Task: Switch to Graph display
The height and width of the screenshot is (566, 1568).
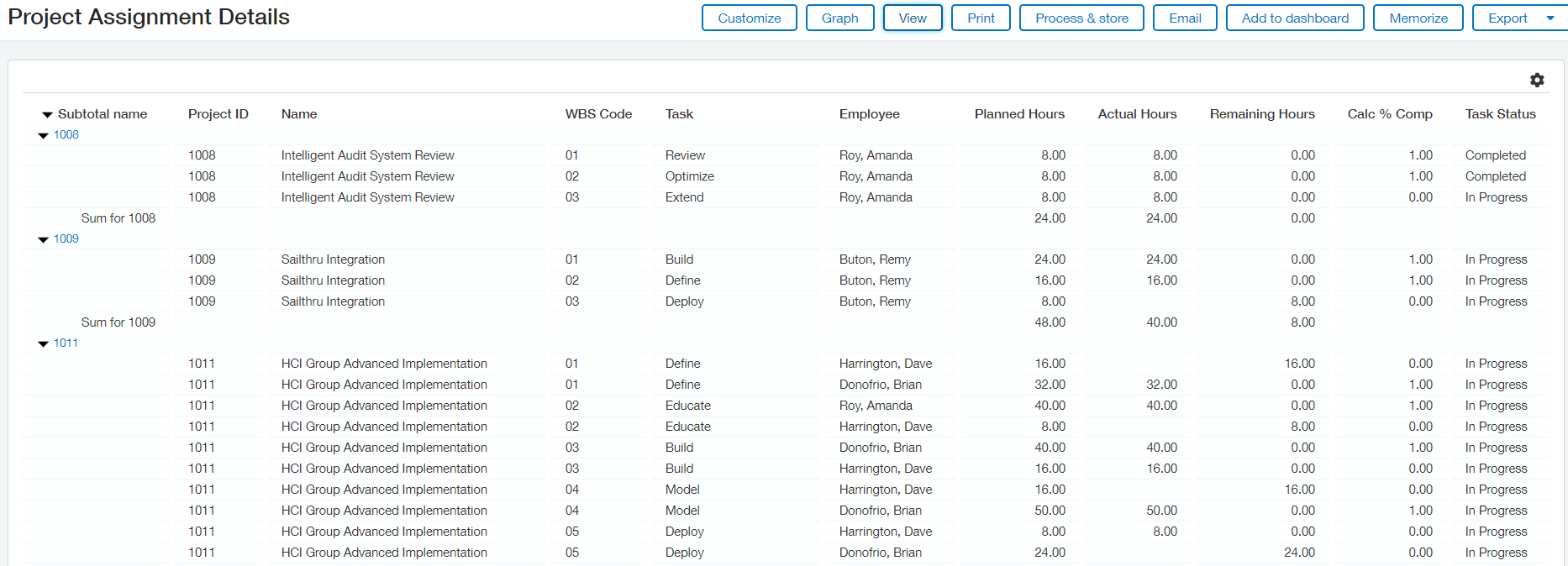Action: point(839,18)
